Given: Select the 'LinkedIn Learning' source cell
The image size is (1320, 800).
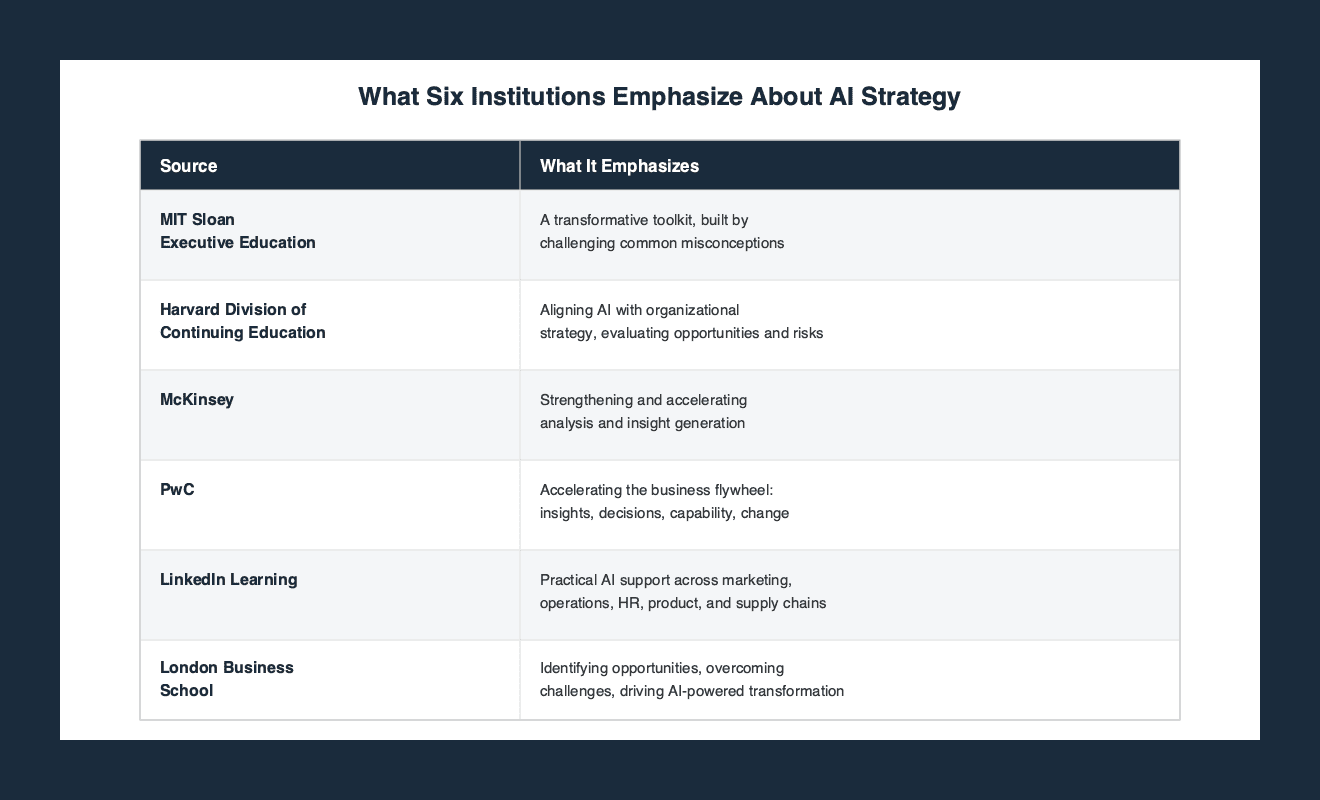Looking at the screenshot, I should 330,595.
